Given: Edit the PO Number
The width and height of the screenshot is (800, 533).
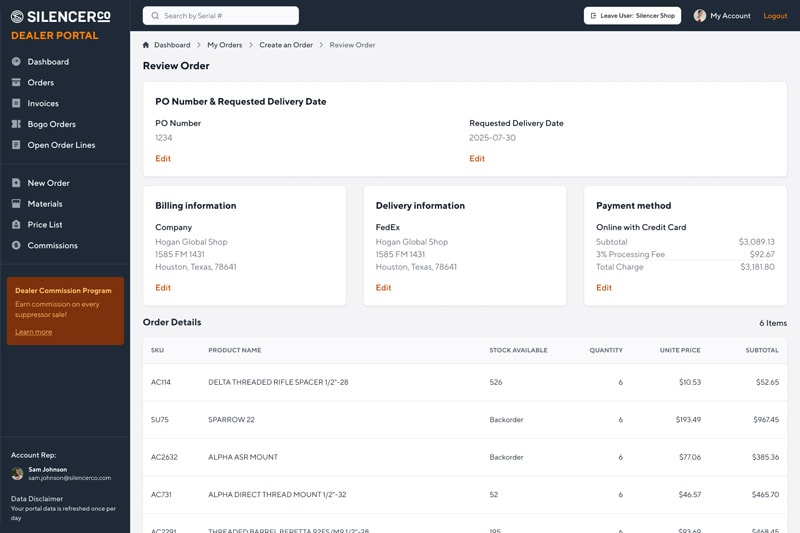Looking at the screenshot, I should click(x=163, y=159).
